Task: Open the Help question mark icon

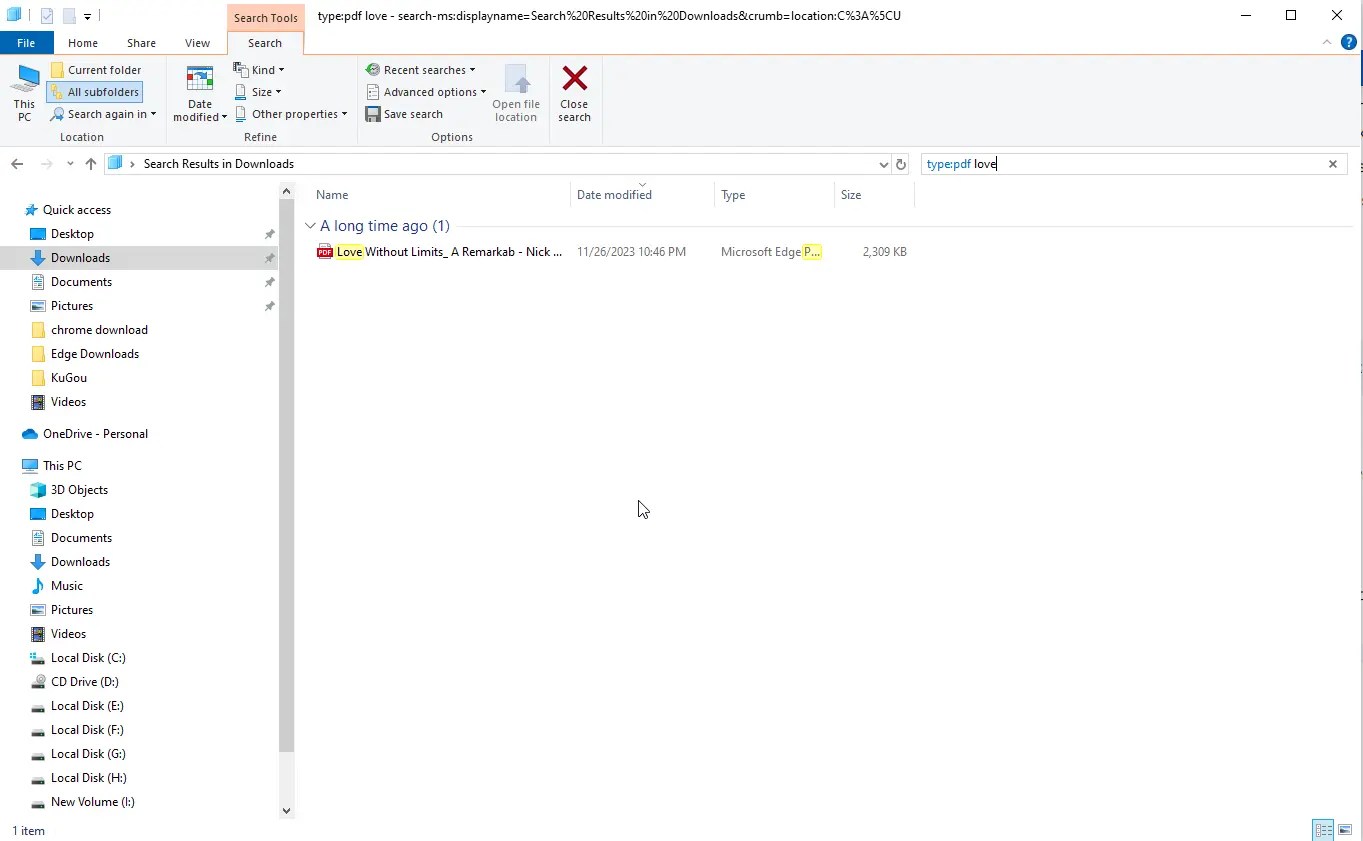Action: 1350,42
